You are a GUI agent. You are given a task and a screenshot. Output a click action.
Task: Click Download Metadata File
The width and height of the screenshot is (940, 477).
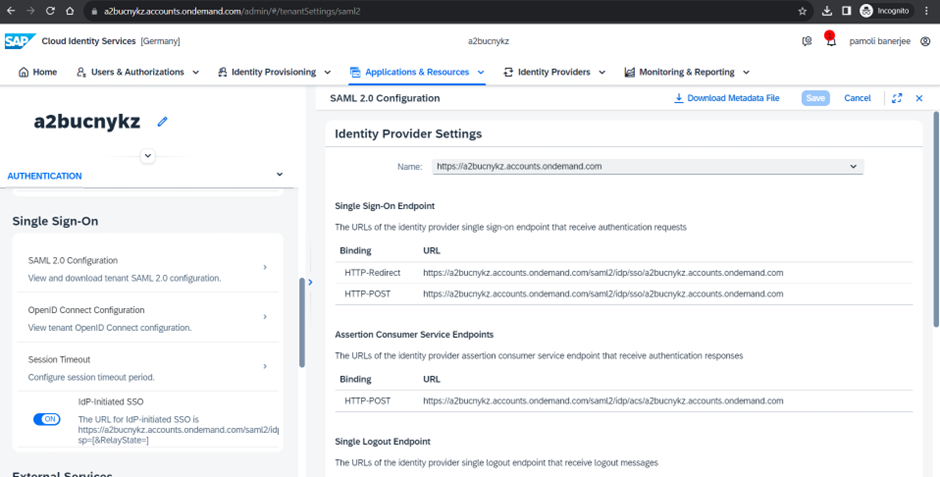point(727,98)
